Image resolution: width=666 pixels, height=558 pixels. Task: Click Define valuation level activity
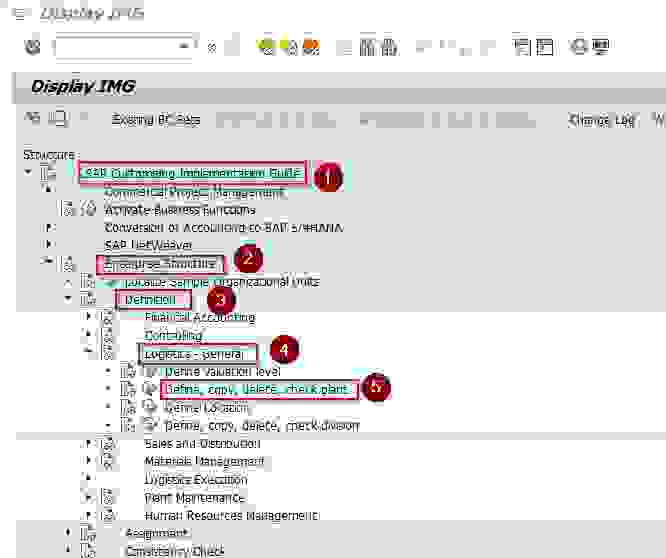tap(222, 372)
